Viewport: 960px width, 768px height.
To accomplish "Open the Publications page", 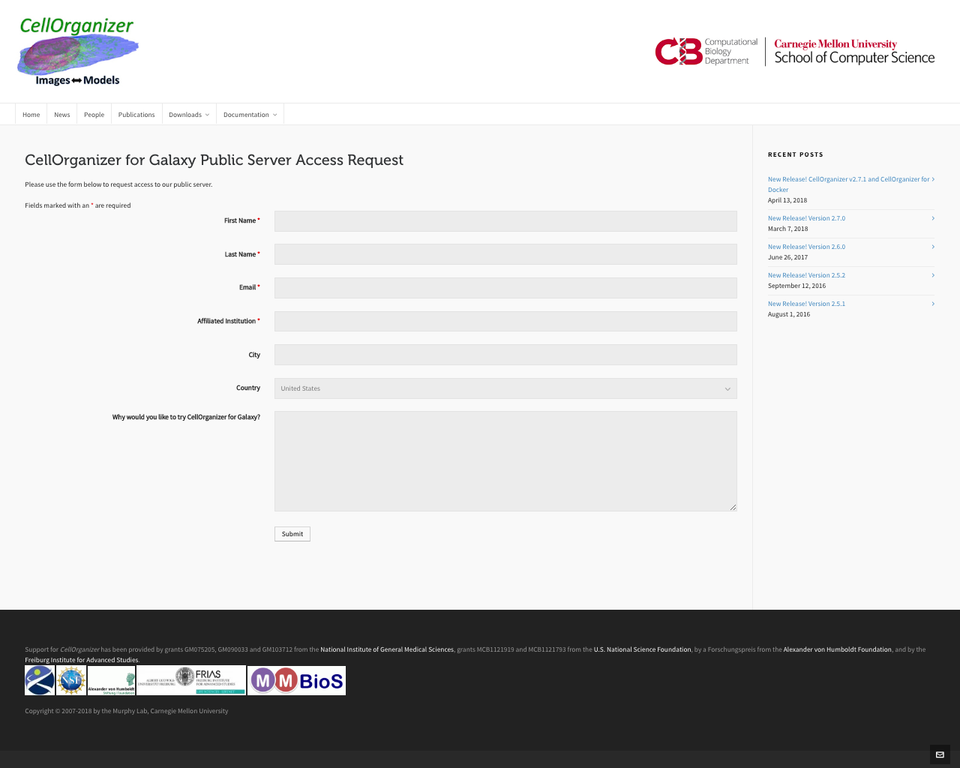I will (137, 115).
